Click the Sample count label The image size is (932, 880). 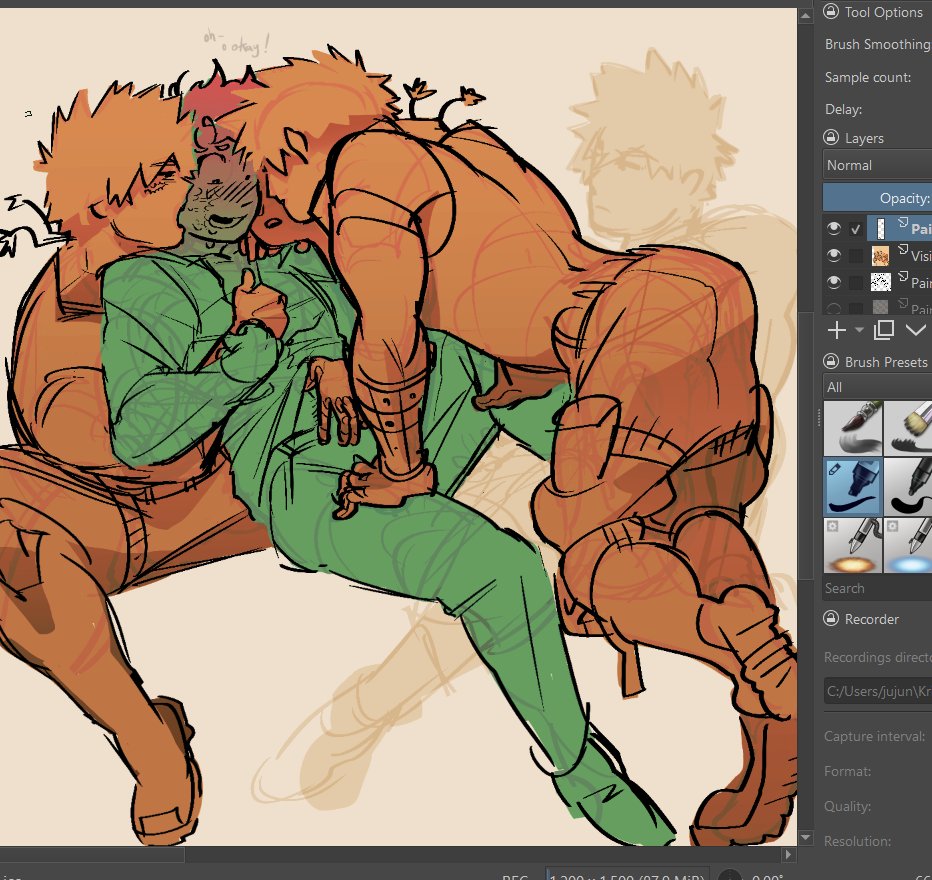868,77
